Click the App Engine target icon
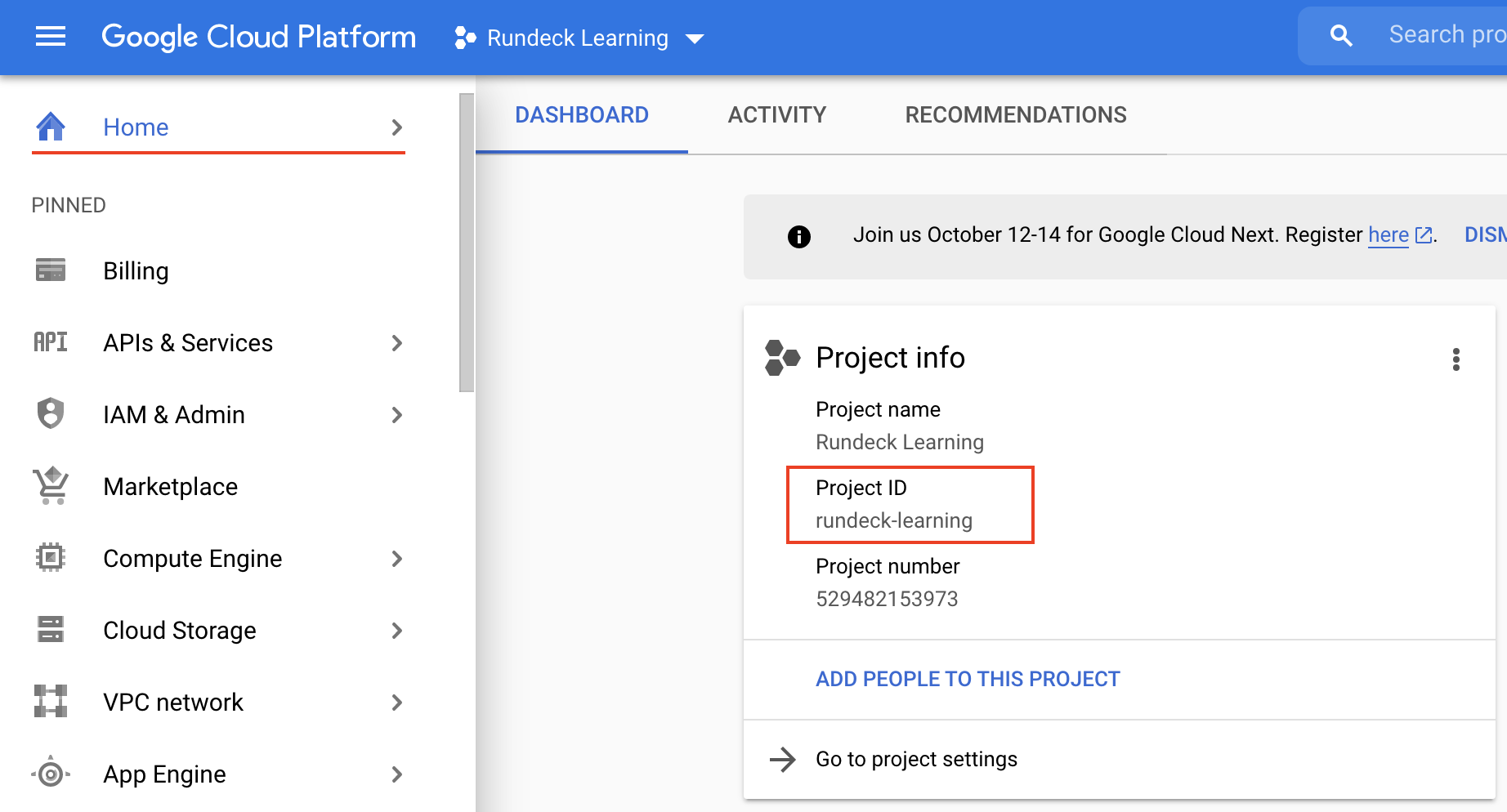Screen dimensions: 1507x812 (x=51, y=773)
